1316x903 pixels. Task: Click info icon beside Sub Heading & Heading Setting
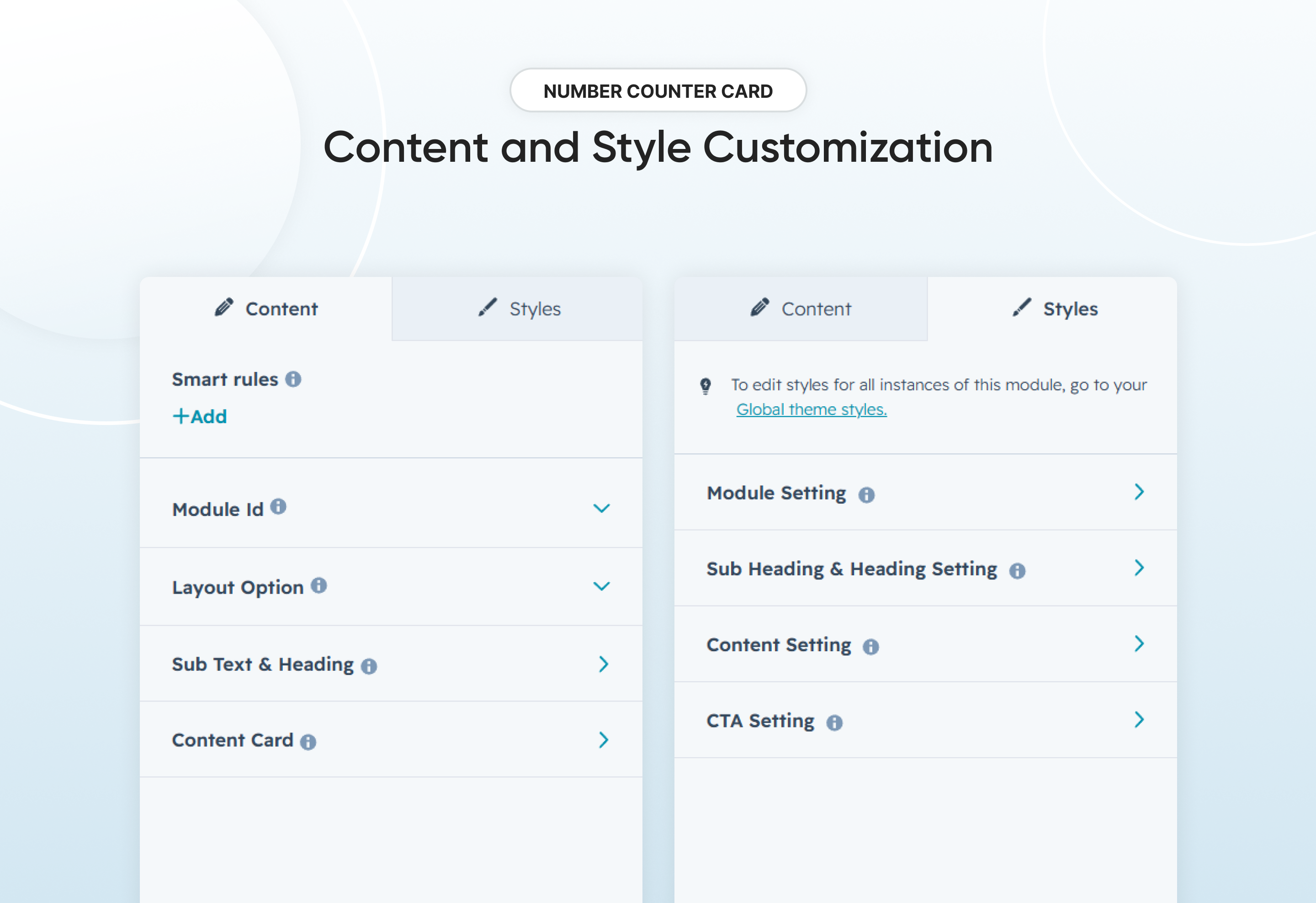(1017, 571)
